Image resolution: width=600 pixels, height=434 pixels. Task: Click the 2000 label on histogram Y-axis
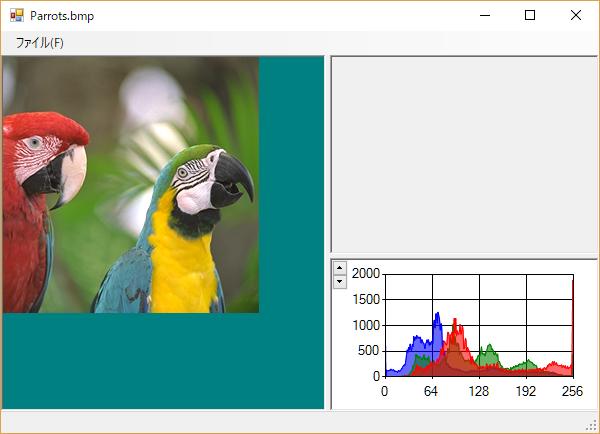366,273
